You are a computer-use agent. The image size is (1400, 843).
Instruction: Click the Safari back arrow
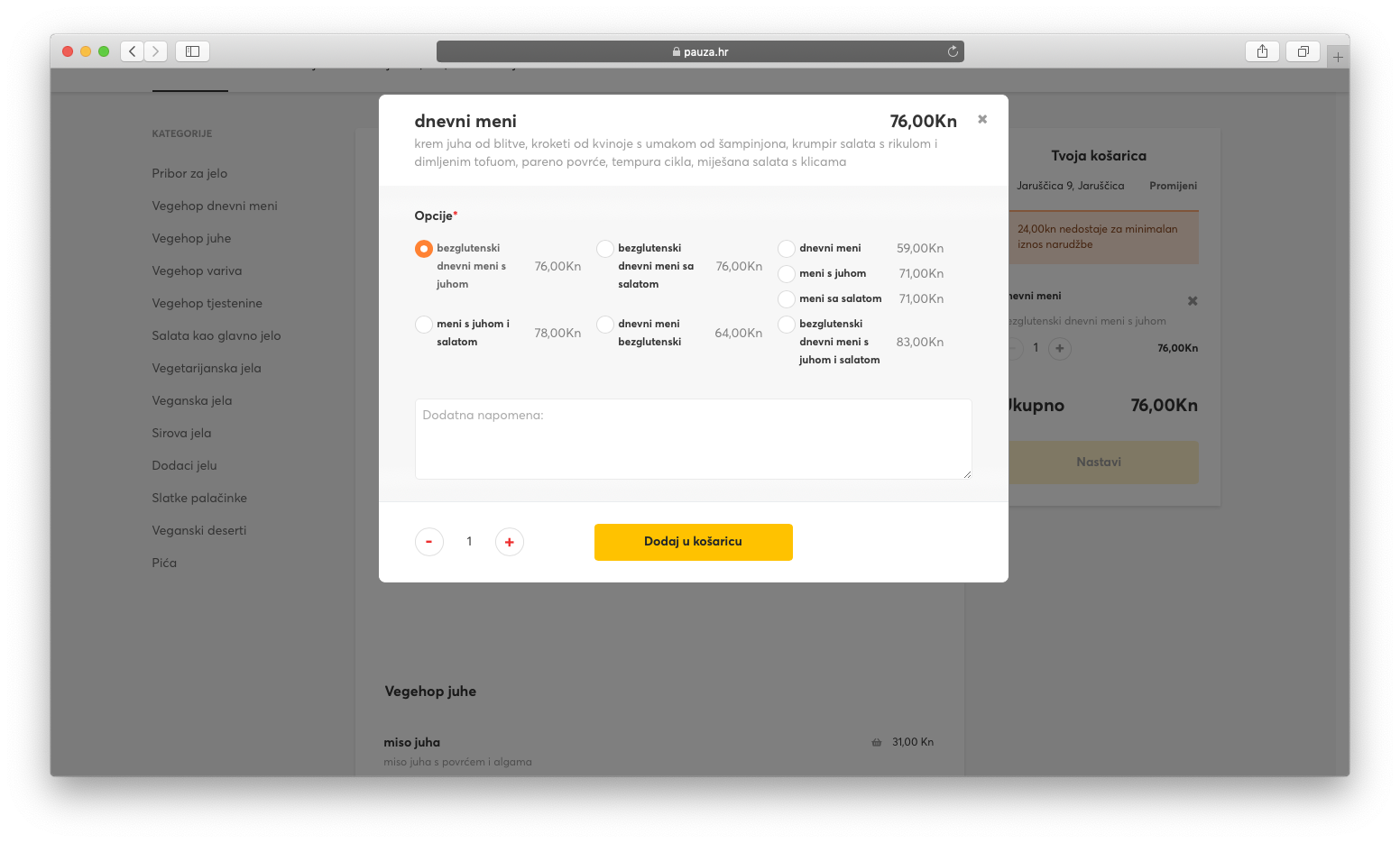[133, 51]
